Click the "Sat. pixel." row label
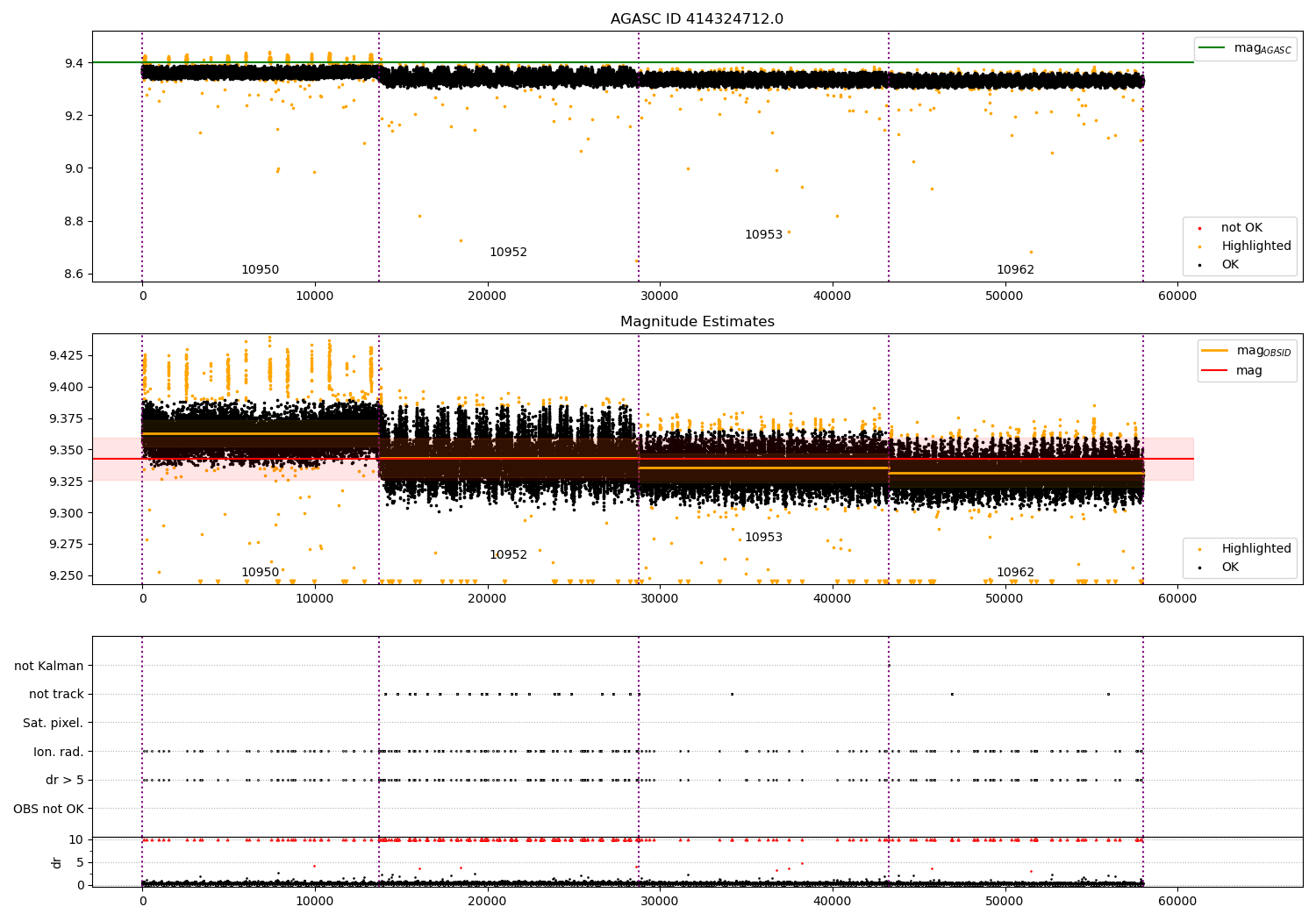Screen dimensions: 1316x921 coord(53,724)
